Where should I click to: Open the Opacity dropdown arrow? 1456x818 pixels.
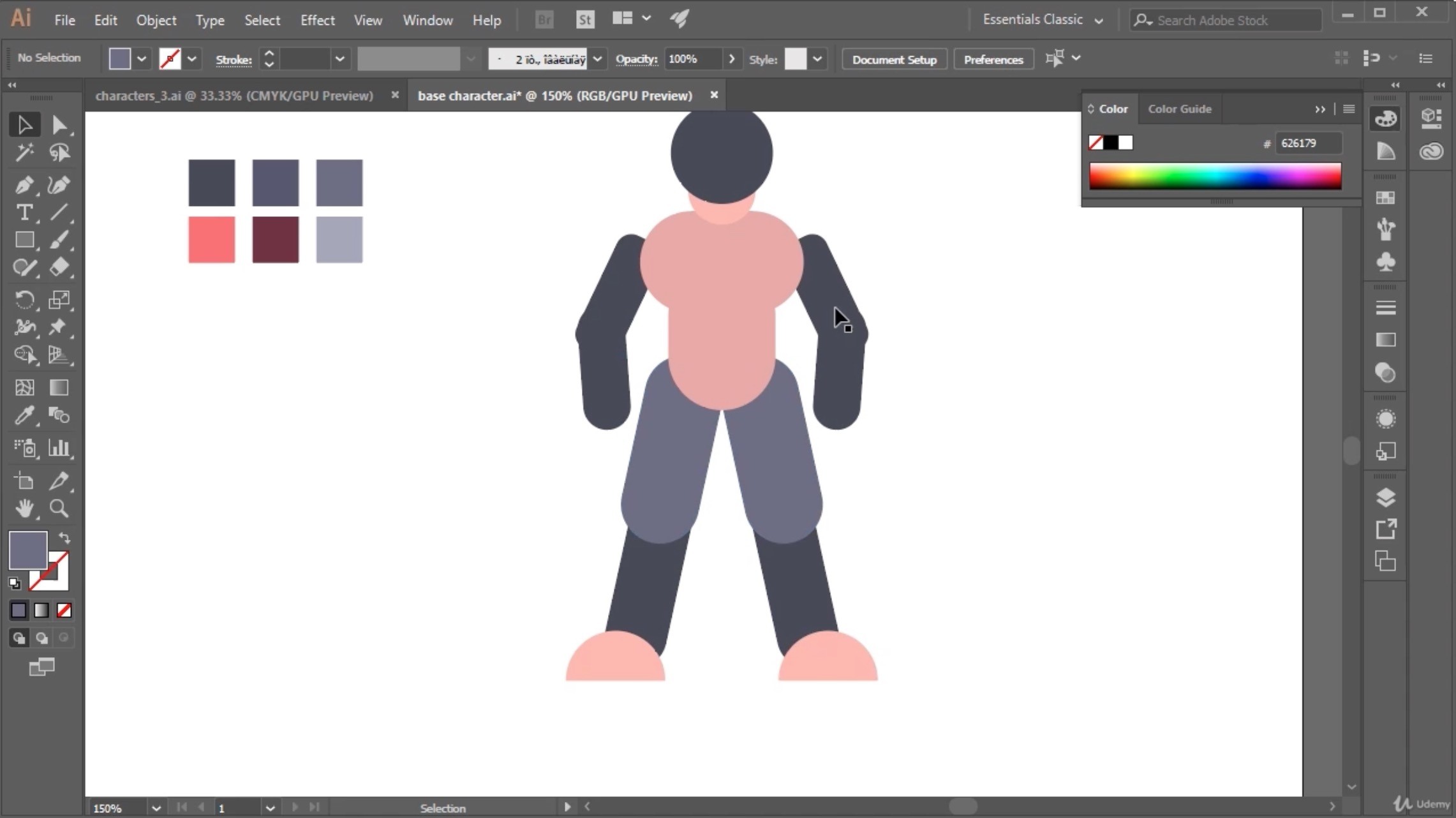pos(732,59)
